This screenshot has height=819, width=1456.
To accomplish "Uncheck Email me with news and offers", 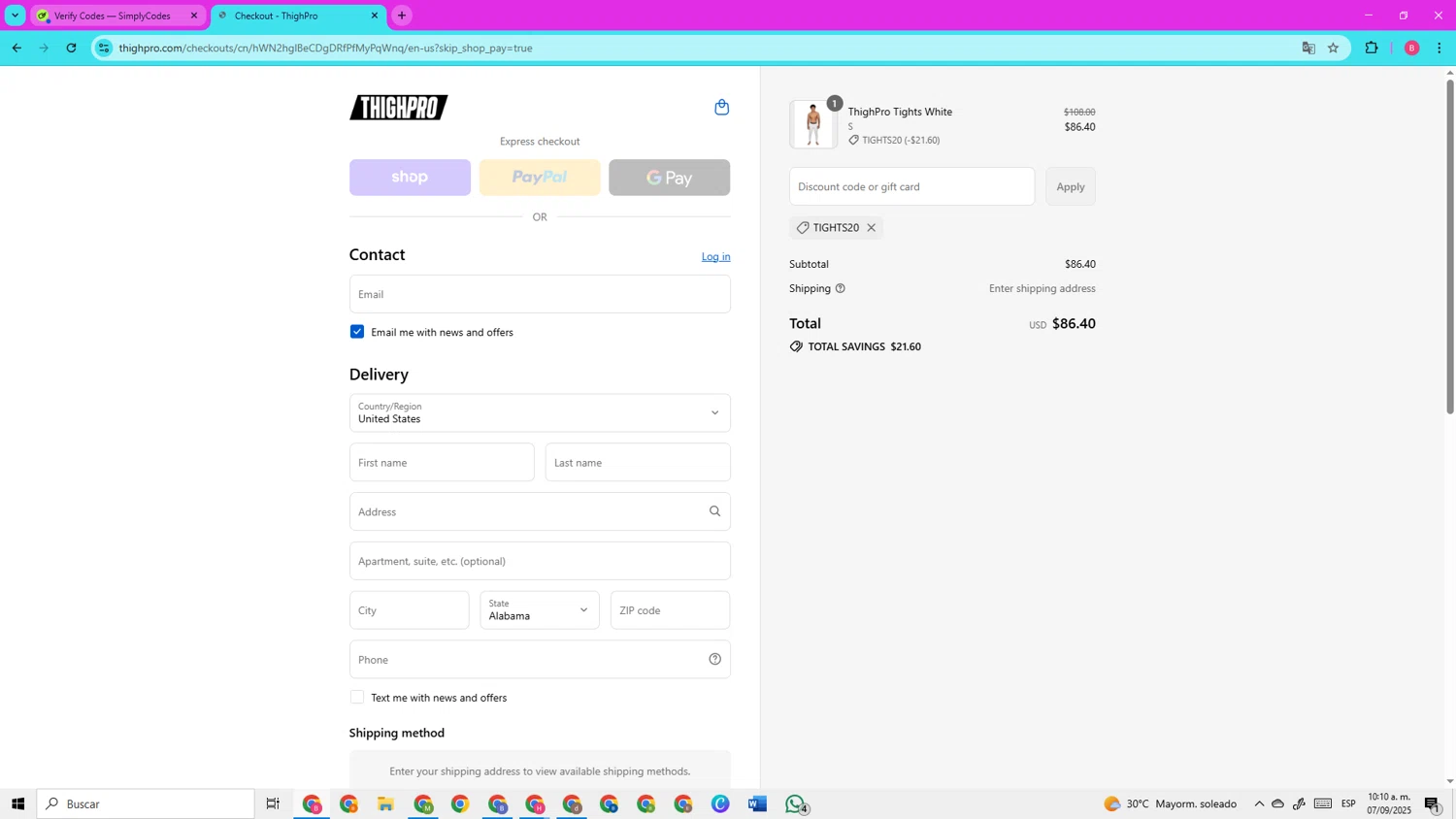I will pos(357,332).
